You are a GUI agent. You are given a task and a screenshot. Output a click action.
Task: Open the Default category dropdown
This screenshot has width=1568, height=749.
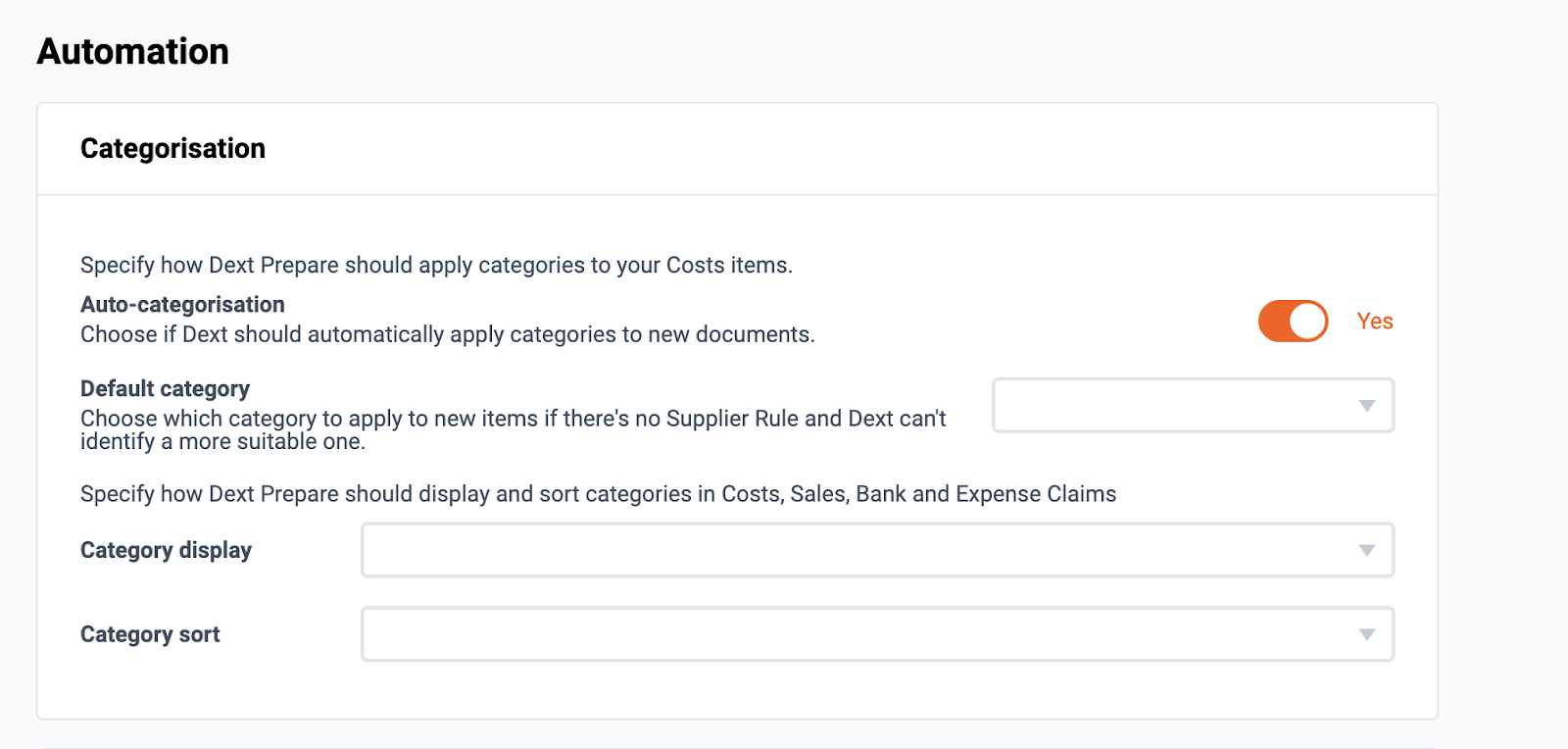coord(1193,405)
